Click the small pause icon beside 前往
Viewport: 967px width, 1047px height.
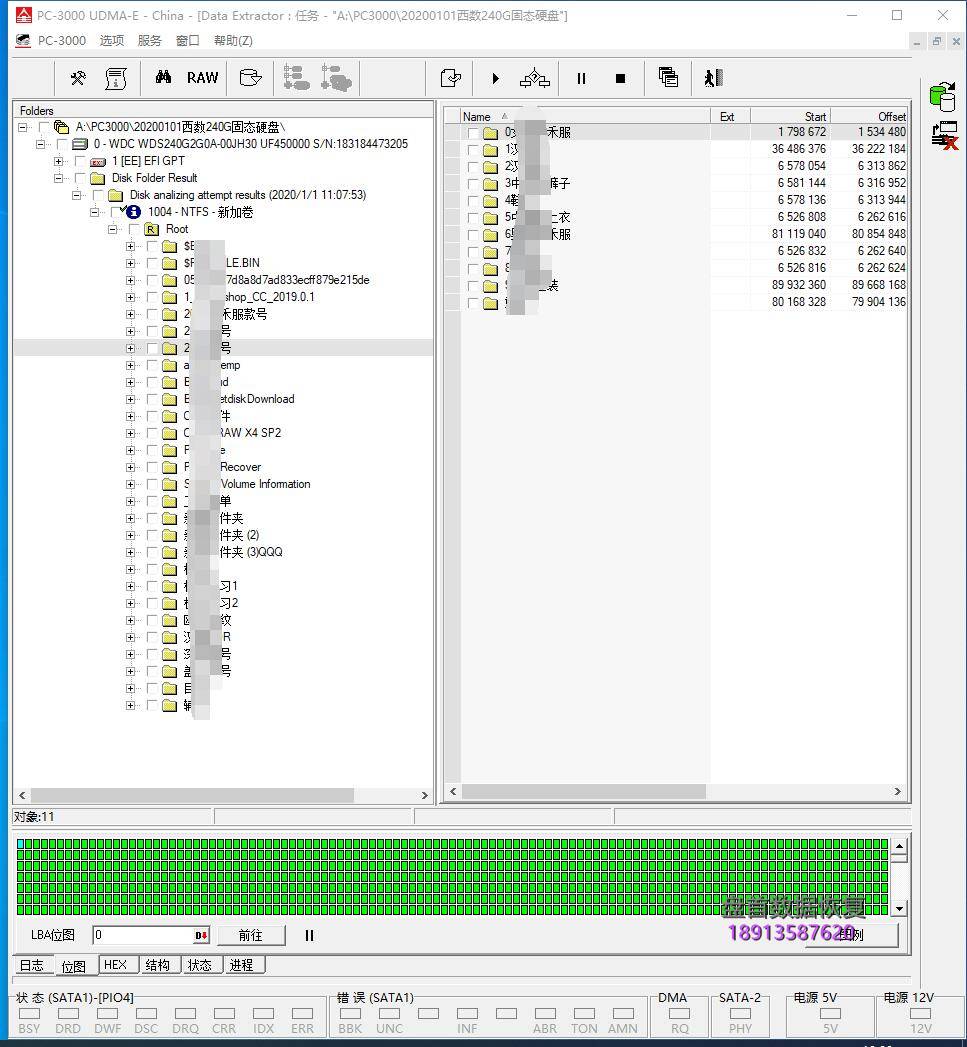click(x=309, y=935)
